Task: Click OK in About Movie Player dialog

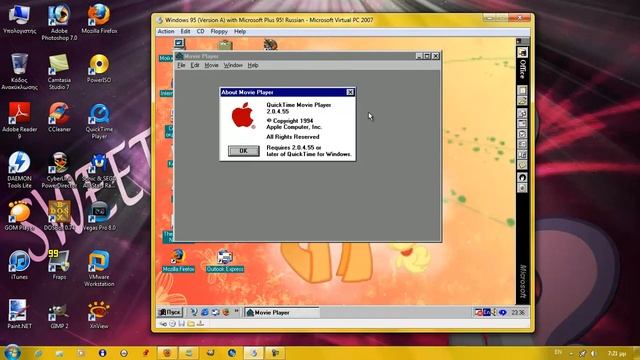Action: pyautogui.click(x=243, y=151)
